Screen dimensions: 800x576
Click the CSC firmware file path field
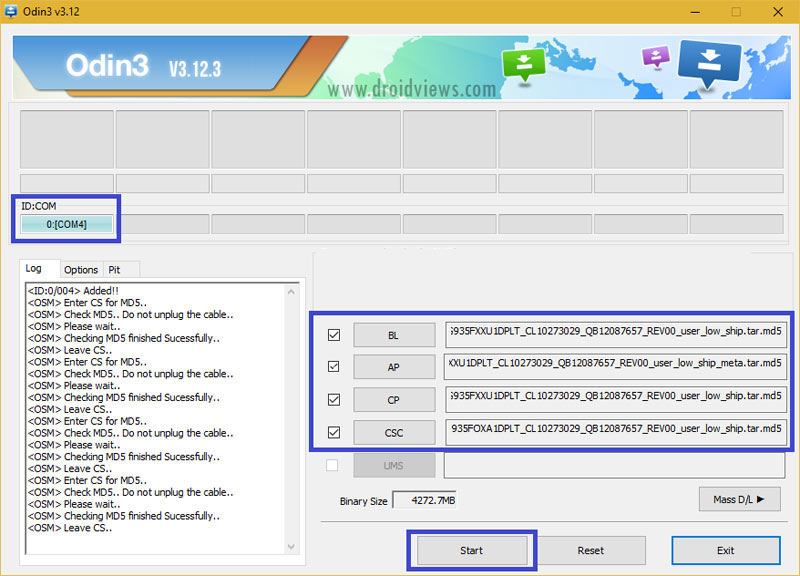pyautogui.click(x=616, y=432)
